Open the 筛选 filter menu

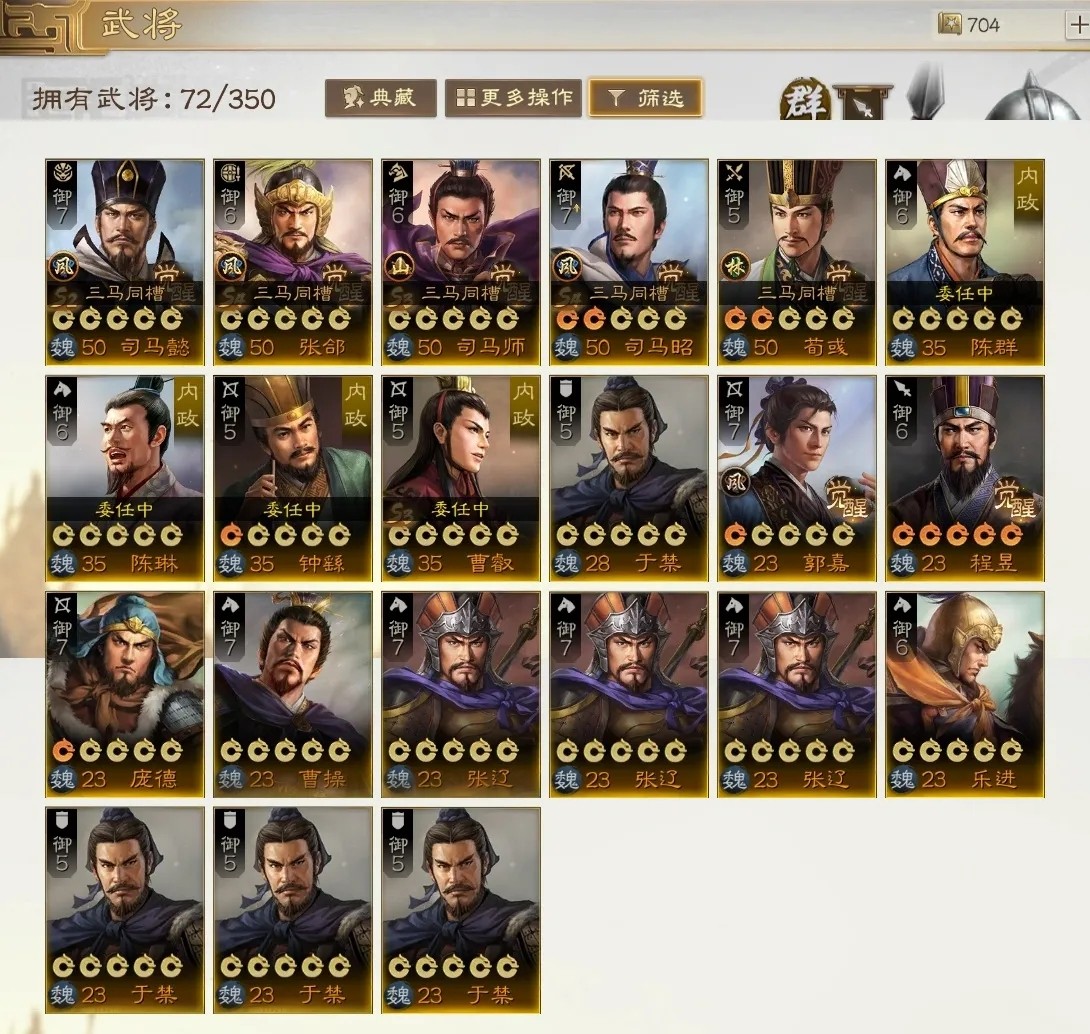646,98
